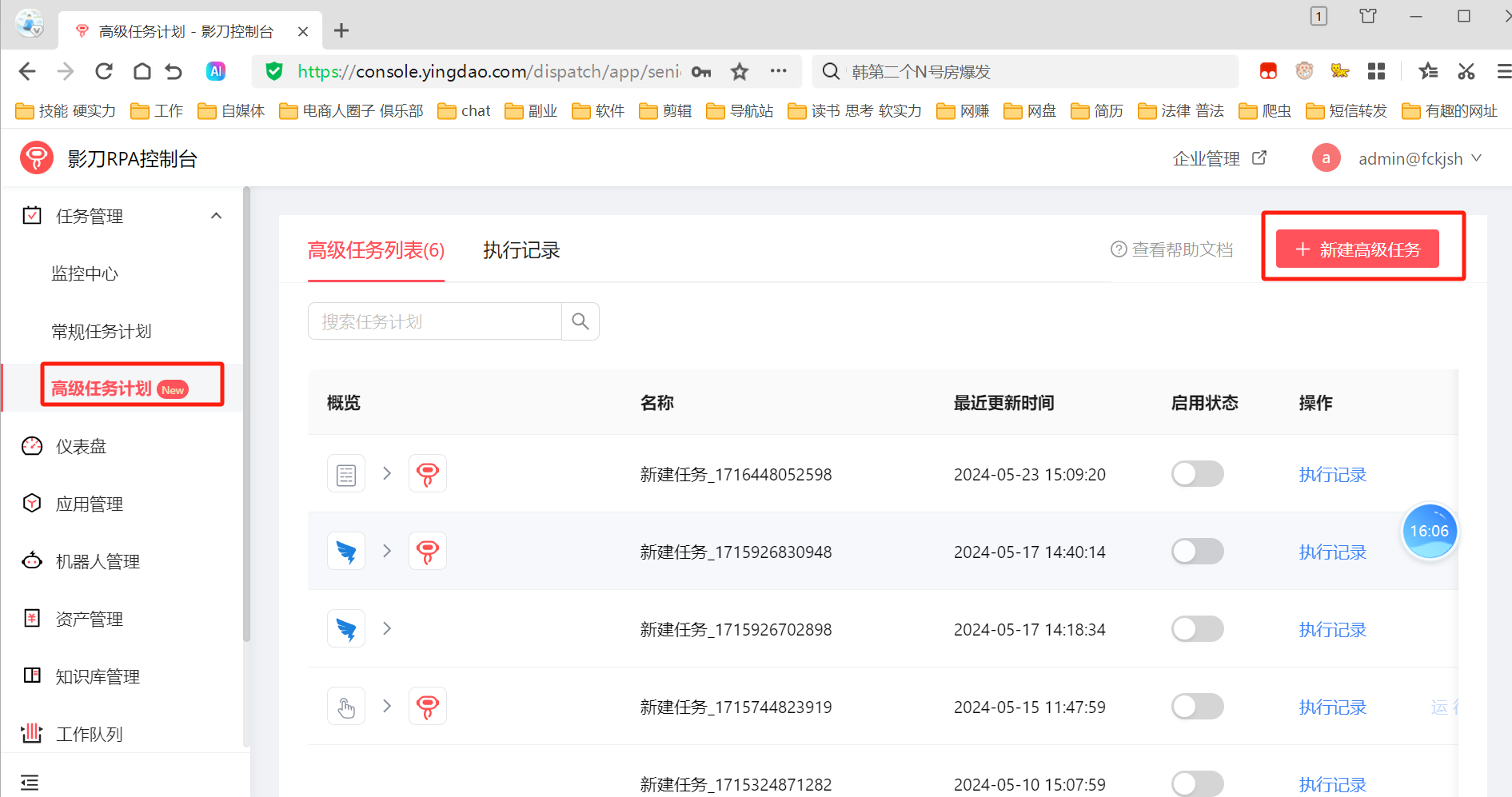Viewport: 1512px width, 797px height.
Task: Open the extensions grid icon
Action: click(1376, 72)
